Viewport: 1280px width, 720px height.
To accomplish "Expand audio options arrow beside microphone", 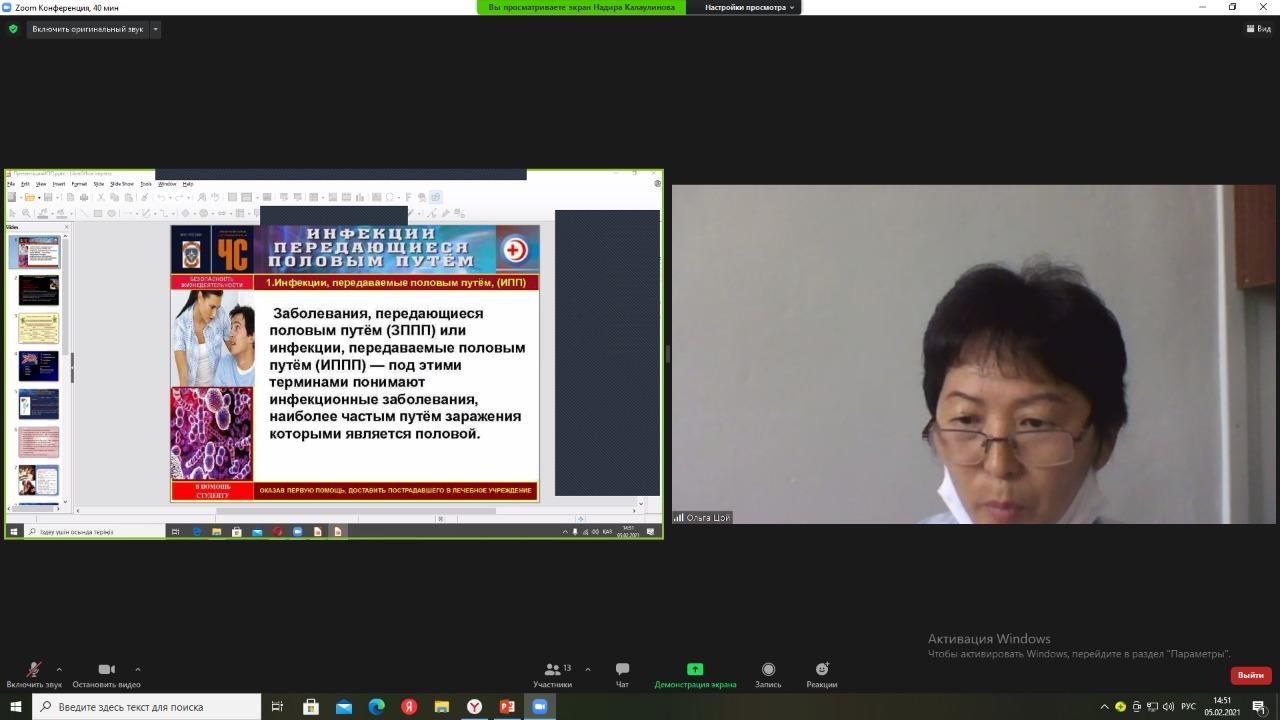I will coord(59,669).
